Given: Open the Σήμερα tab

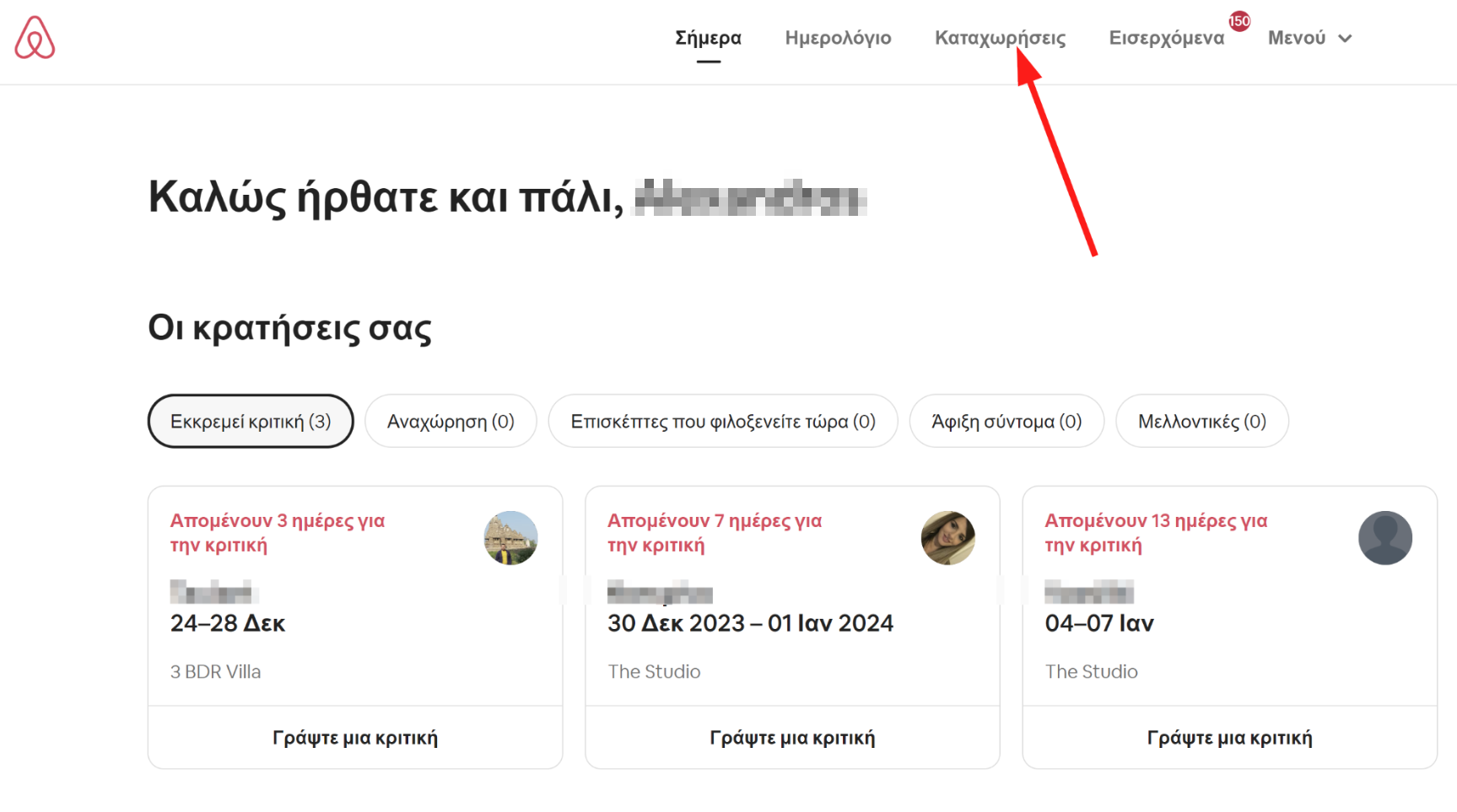Looking at the screenshot, I should (x=708, y=38).
